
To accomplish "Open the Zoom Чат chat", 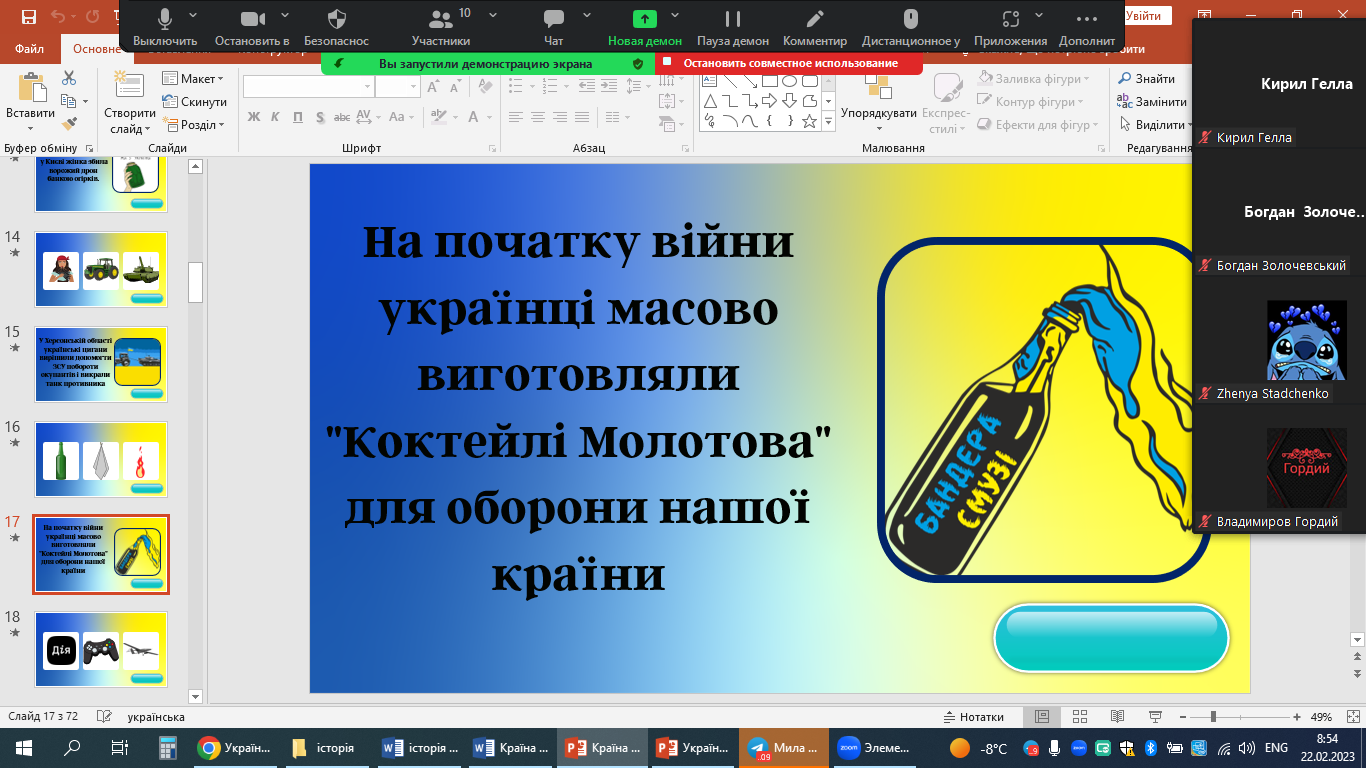I will click(553, 27).
